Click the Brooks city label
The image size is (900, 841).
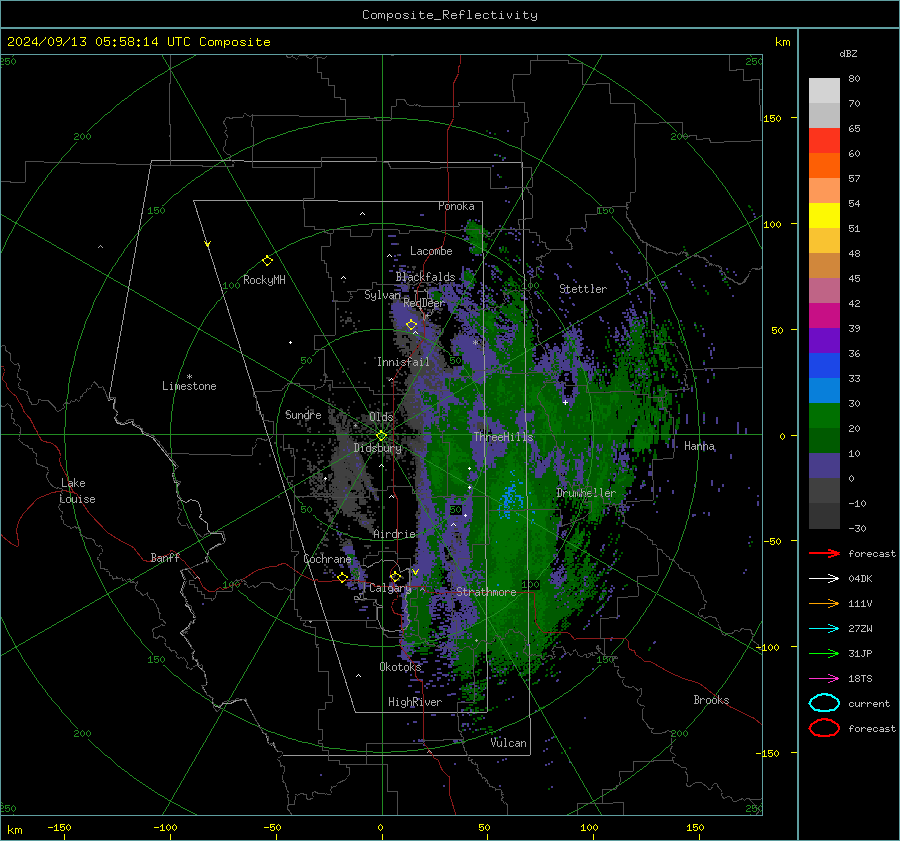pos(711,700)
